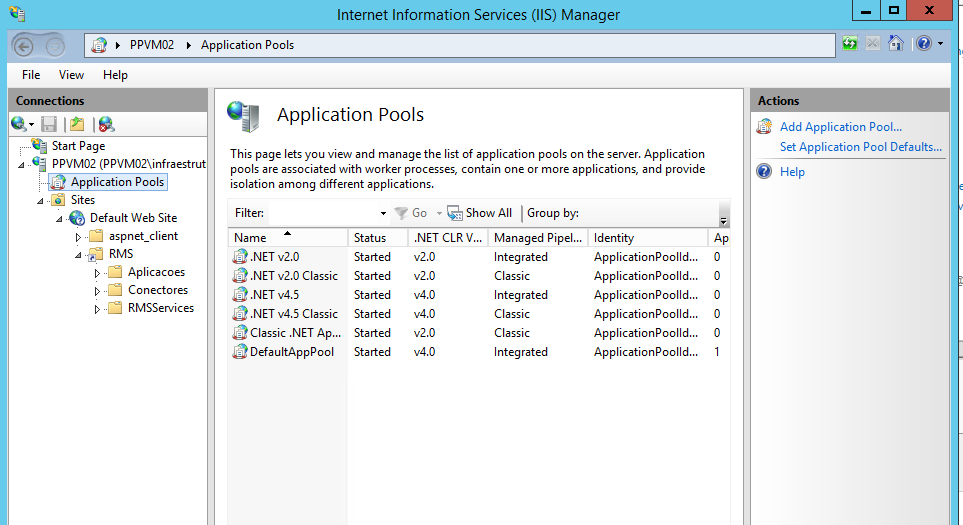Click the Delete Connection icon in Connections
This screenshot has height=525, width=963.
(x=105, y=124)
